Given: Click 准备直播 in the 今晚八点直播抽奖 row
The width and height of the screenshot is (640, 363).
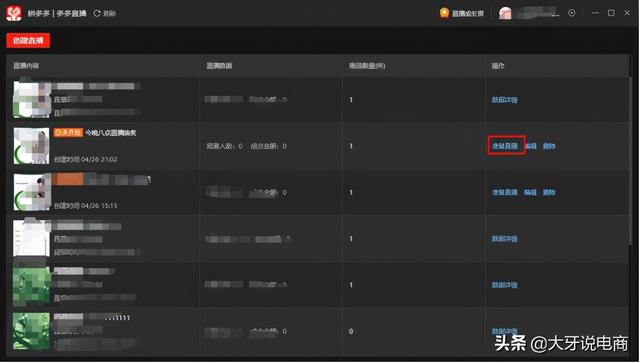Looking at the screenshot, I should [x=505, y=146].
